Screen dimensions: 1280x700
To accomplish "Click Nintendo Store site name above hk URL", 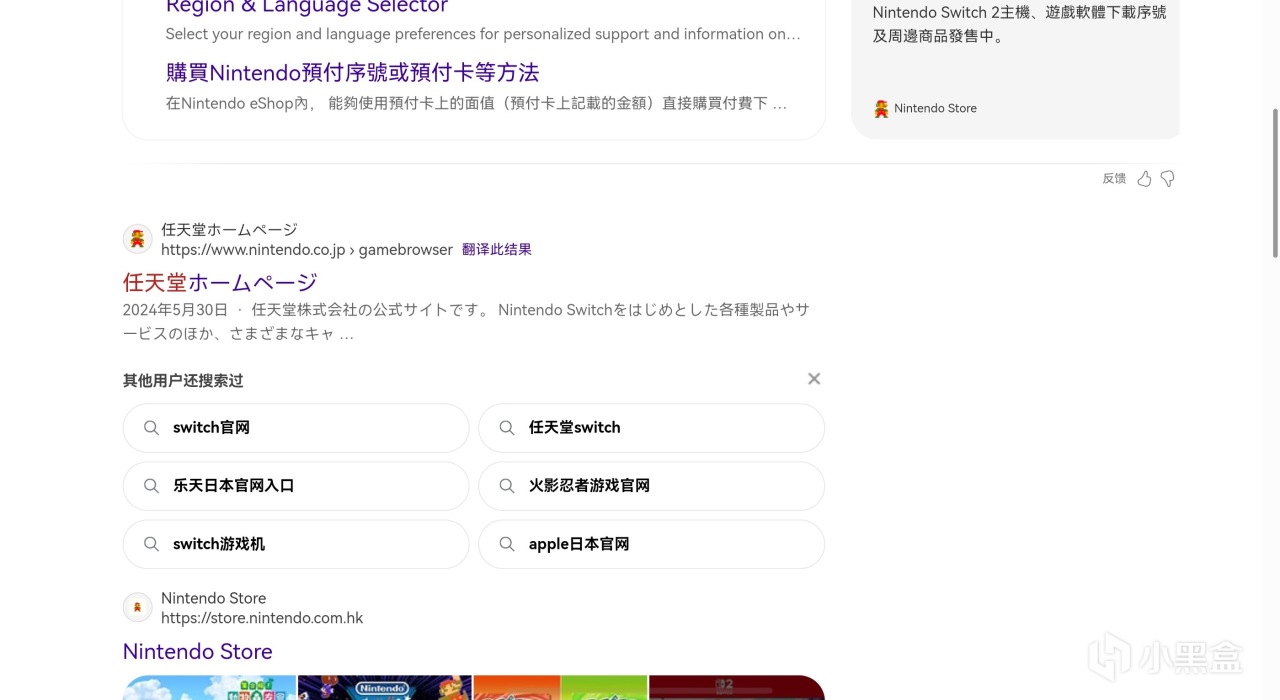I will pyautogui.click(x=213, y=598).
